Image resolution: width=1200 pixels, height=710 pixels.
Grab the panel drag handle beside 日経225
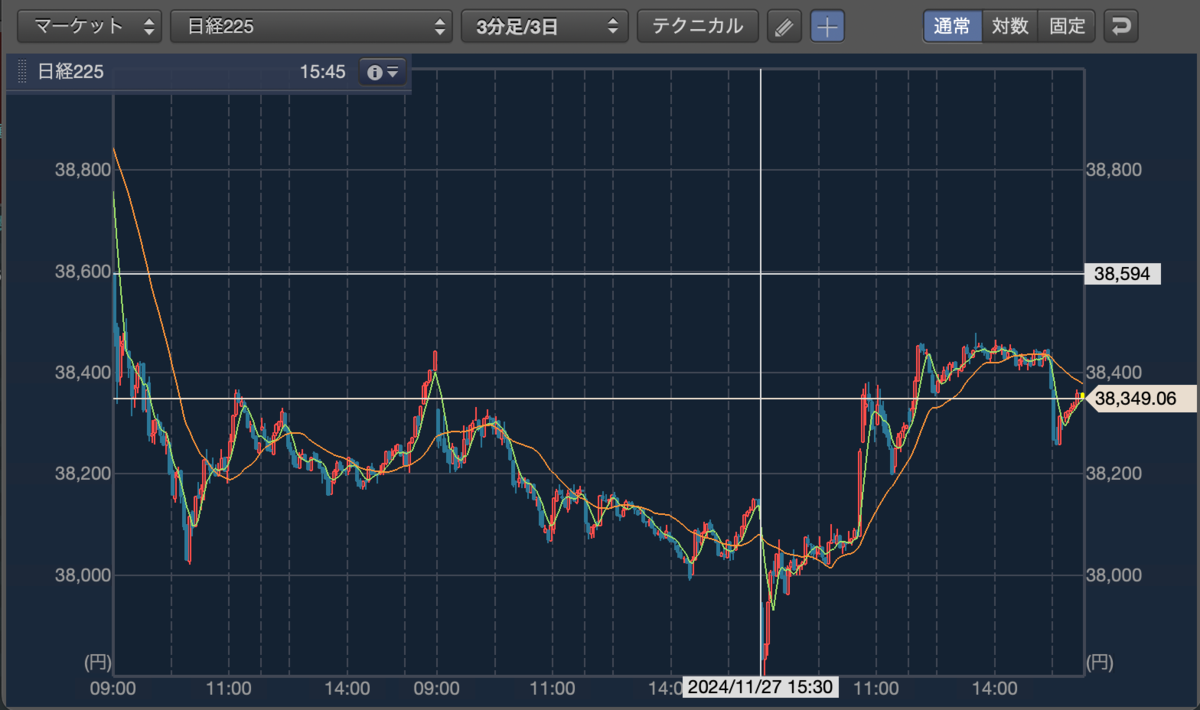click(x=21, y=72)
